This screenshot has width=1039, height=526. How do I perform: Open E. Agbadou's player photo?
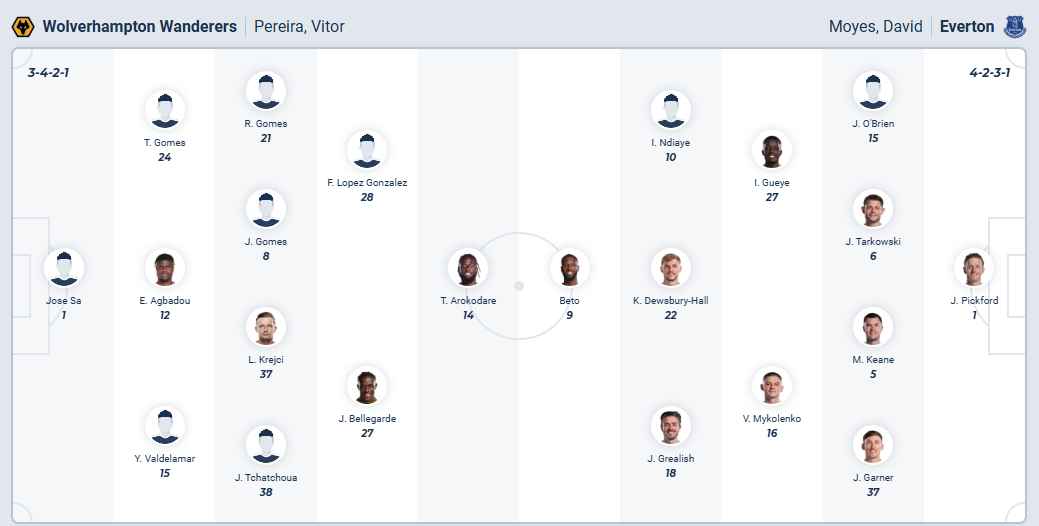tap(165, 268)
